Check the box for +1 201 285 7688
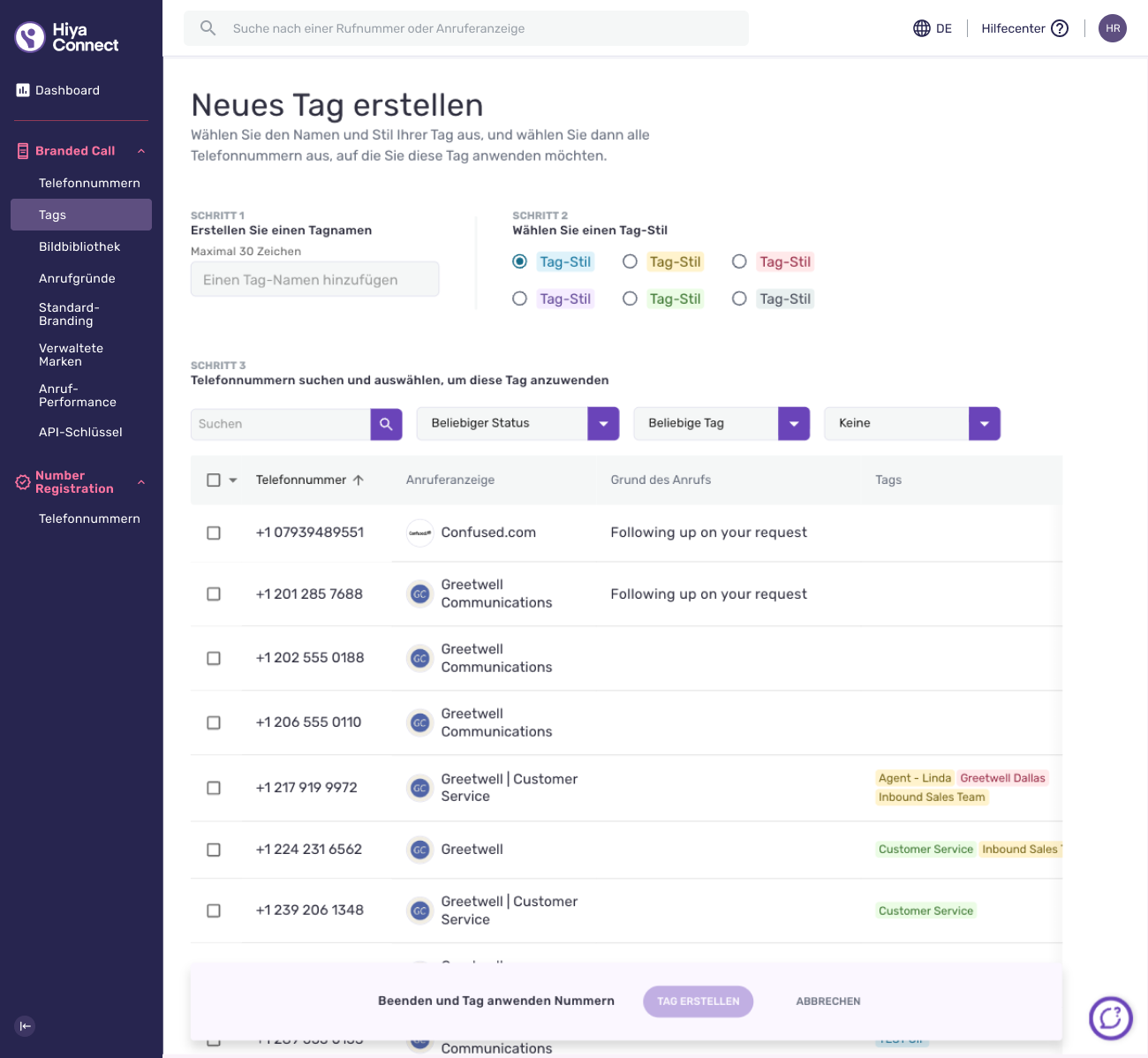1148x1058 pixels. point(214,594)
